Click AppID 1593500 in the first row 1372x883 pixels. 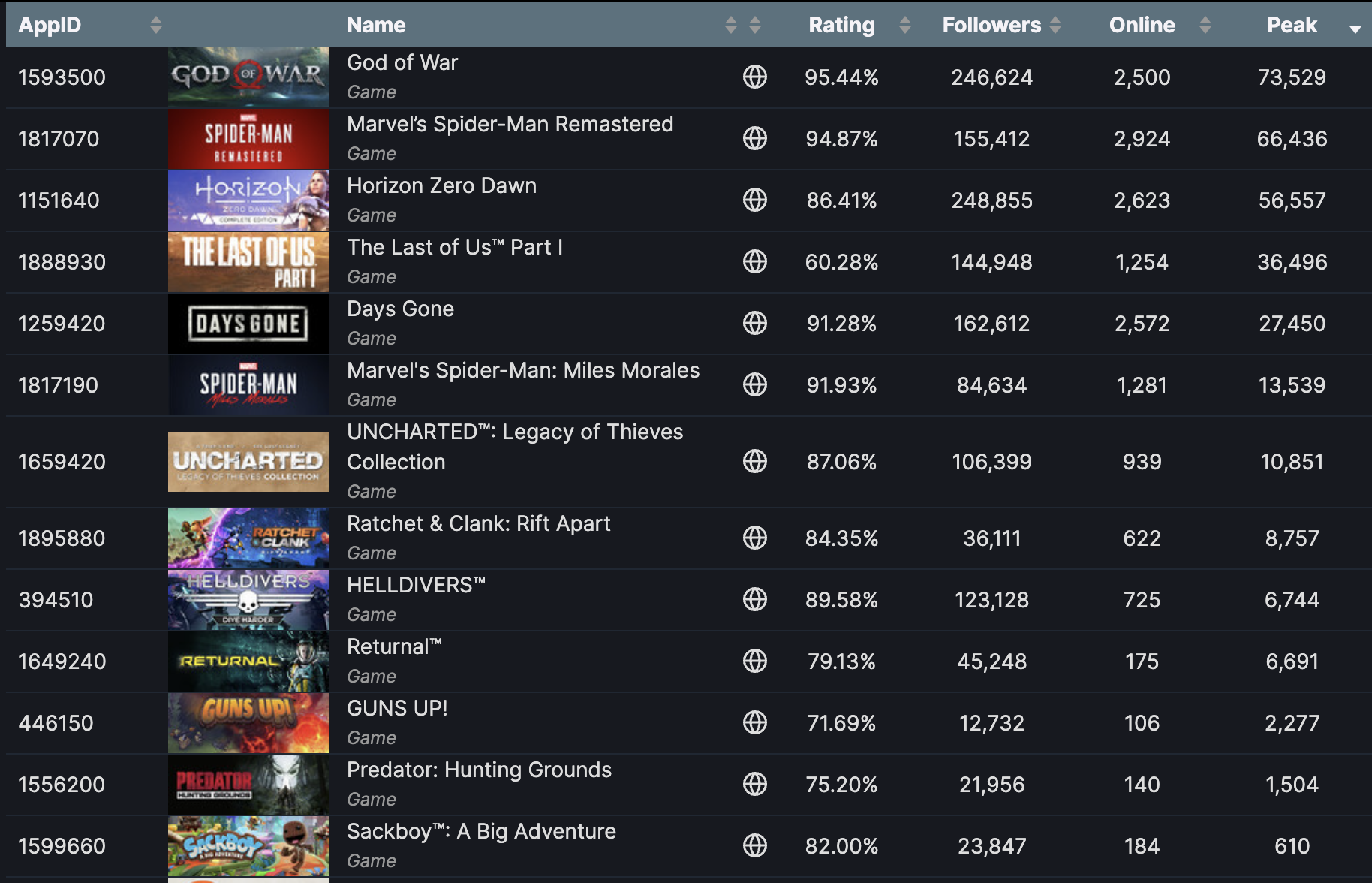point(62,77)
